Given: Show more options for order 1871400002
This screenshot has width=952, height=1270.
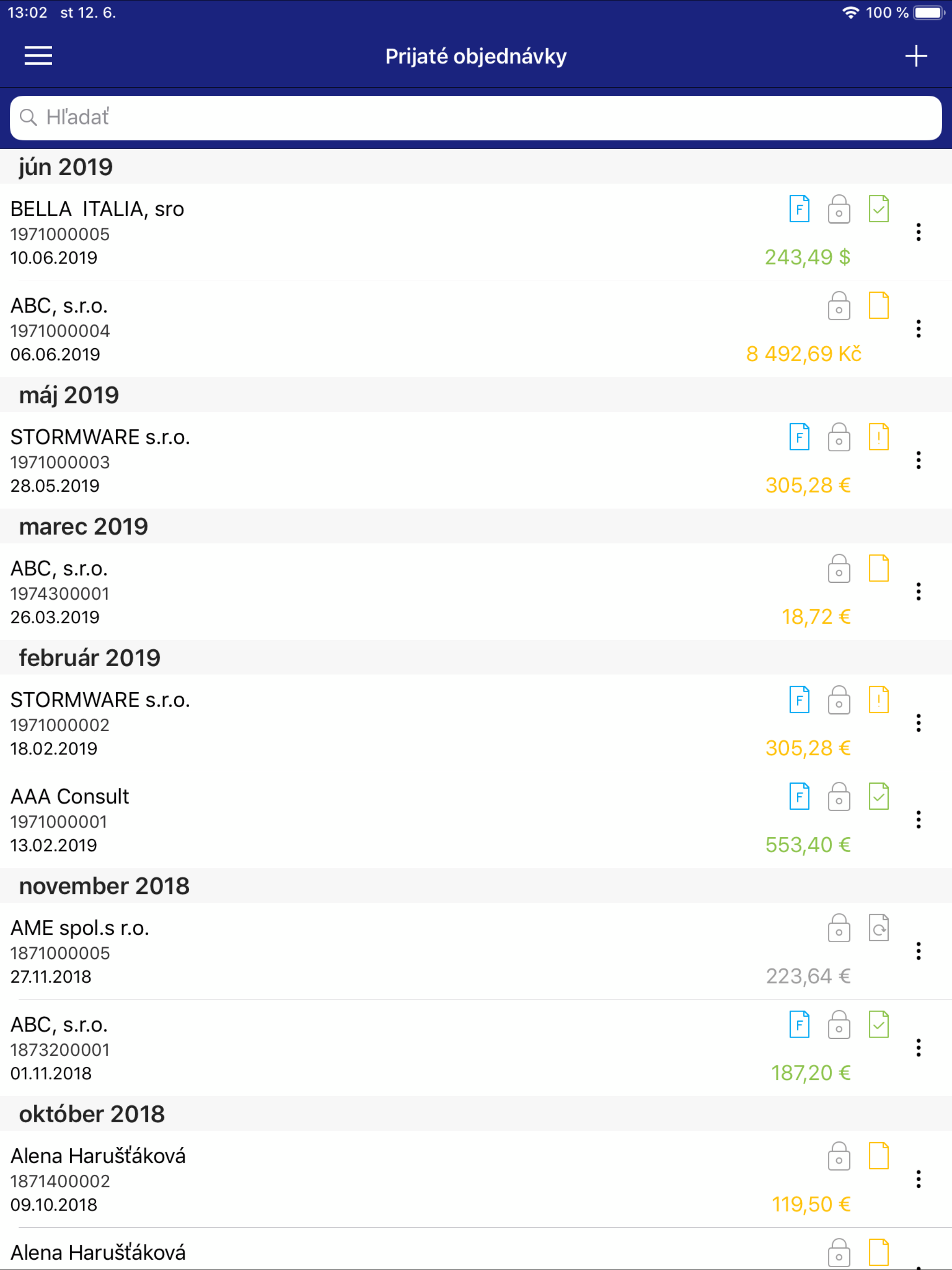Looking at the screenshot, I should pyautogui.click(x=918, y=1179).
